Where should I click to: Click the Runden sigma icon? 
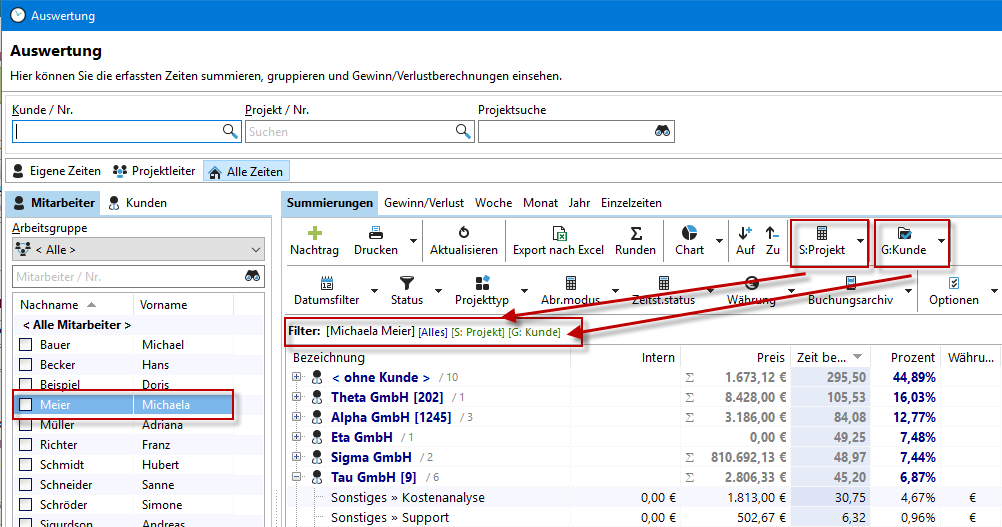coord(635,233)
